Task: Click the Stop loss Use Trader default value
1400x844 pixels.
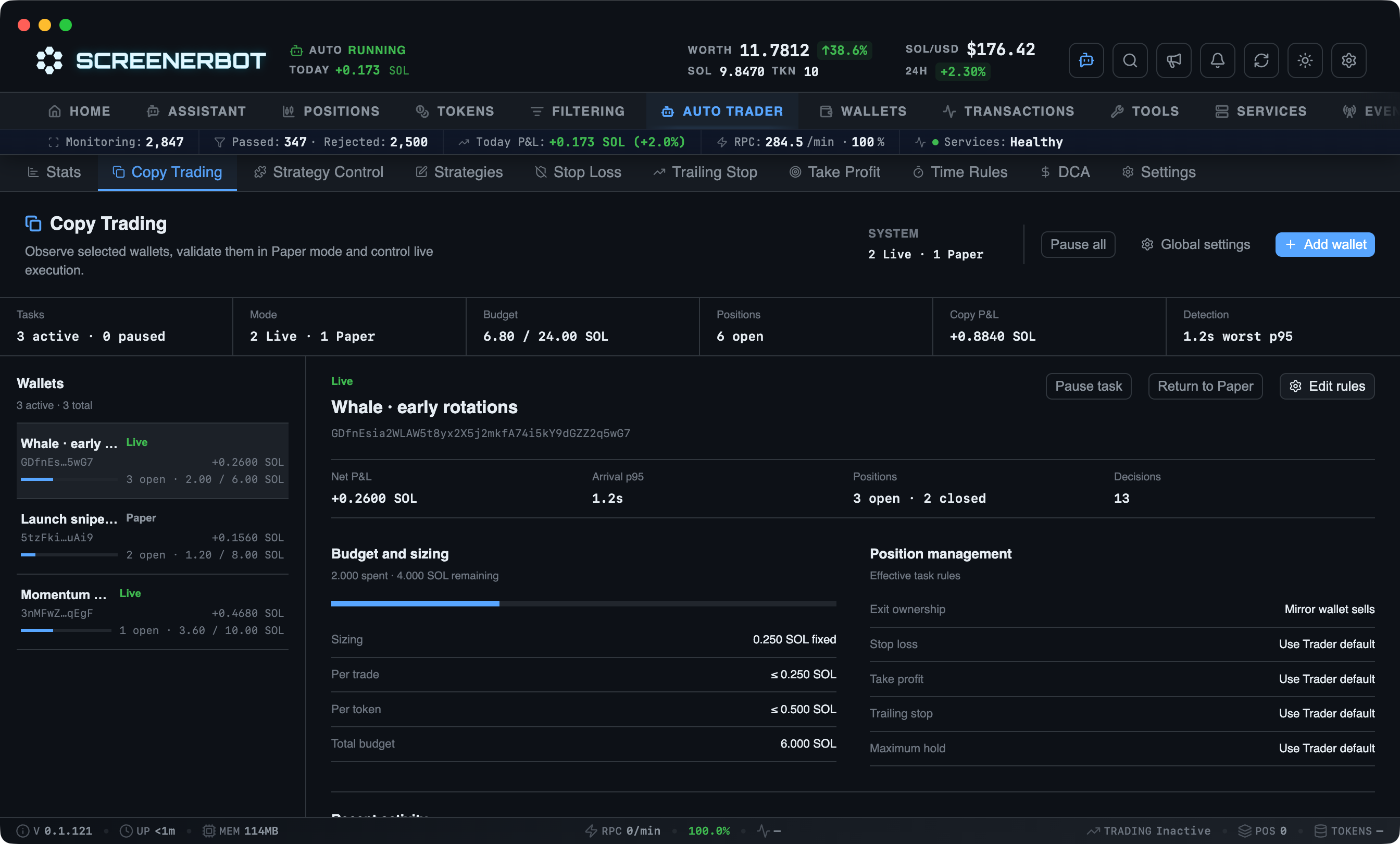Action: coord(1326,644)
